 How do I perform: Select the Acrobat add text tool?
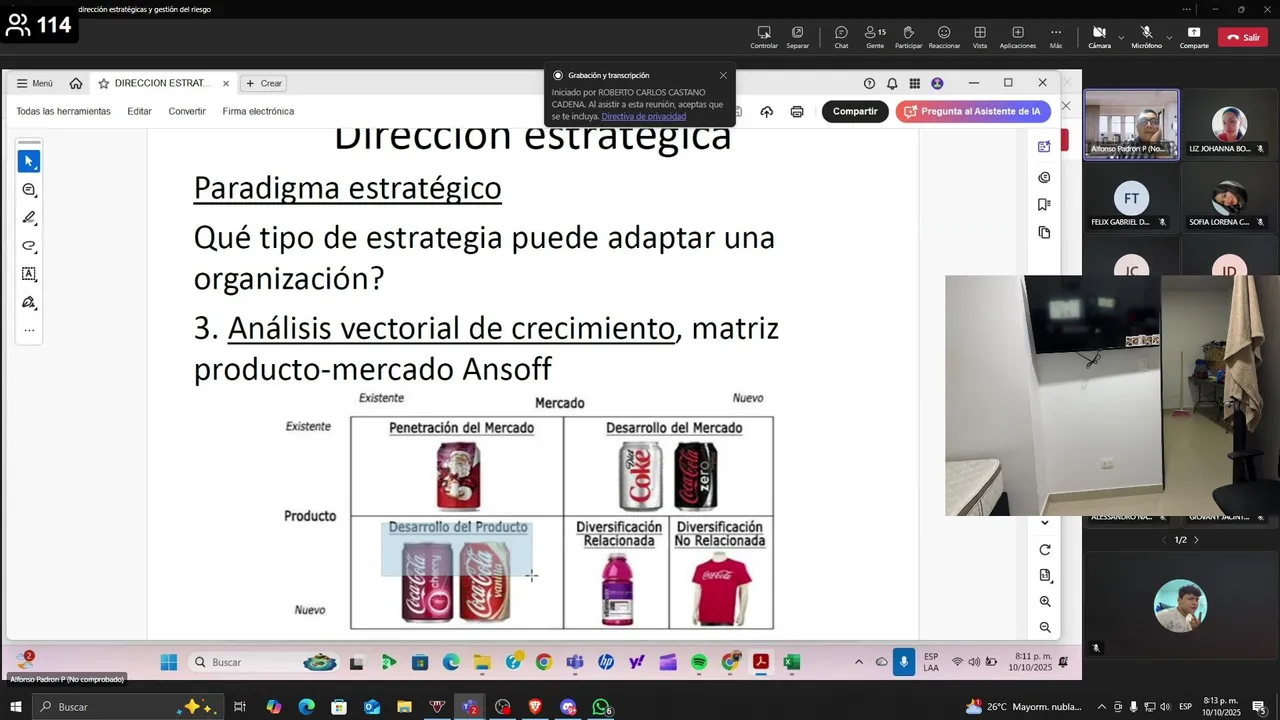pyautogui.click(x=28, y=273)
